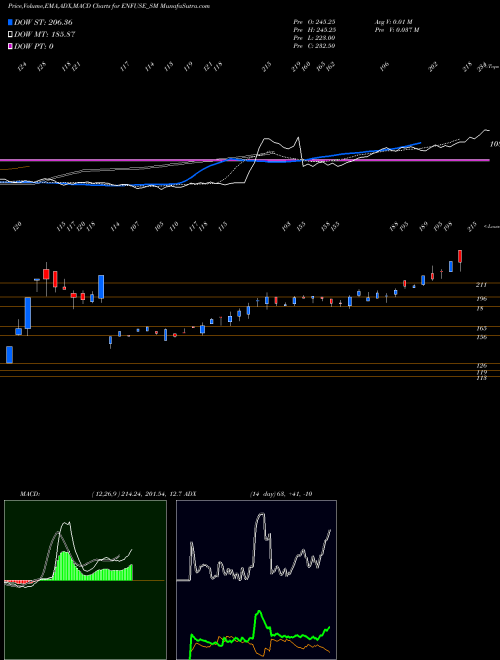
Task: Click the 165 price level label
Action: tap(481, 328)
